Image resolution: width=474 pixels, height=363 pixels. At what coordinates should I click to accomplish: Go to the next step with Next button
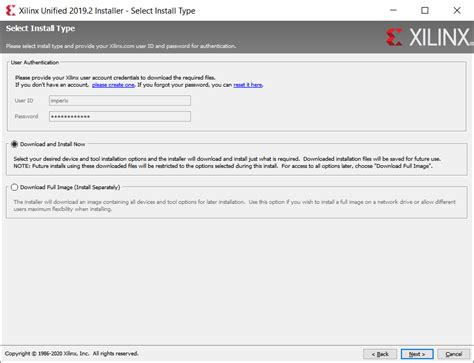coord(417,354)
